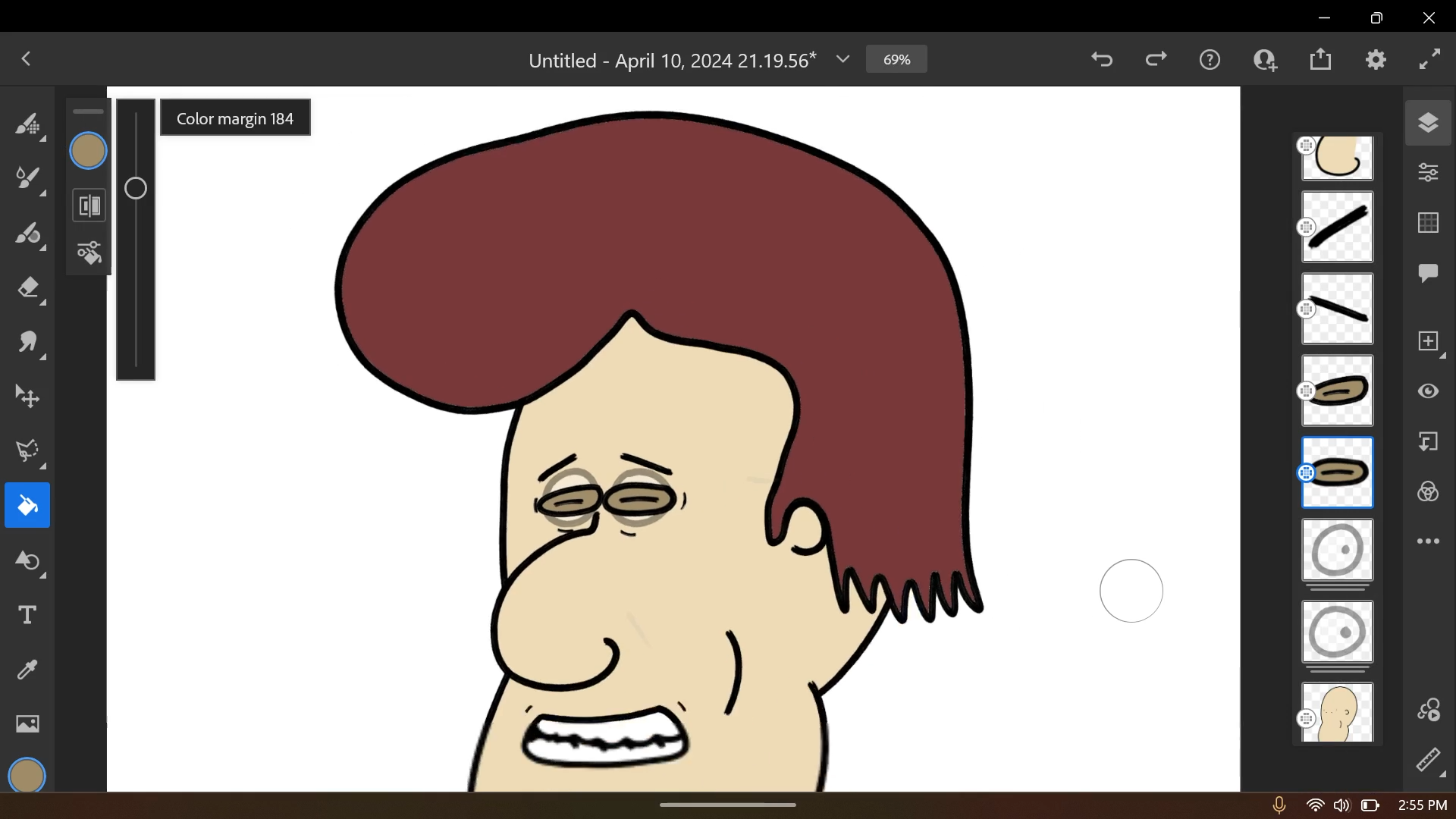This screenshot has height=819, width=1456.
Task: Open the layer more options menu
Action: 1429,541
